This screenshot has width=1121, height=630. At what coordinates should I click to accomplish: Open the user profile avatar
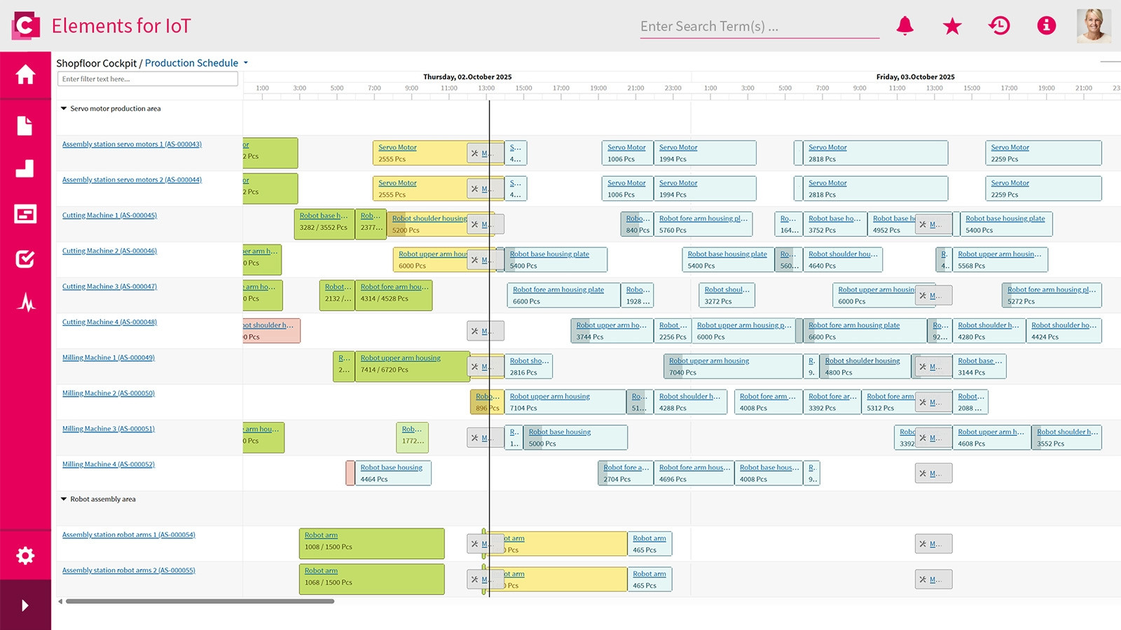pos(1093,26)
